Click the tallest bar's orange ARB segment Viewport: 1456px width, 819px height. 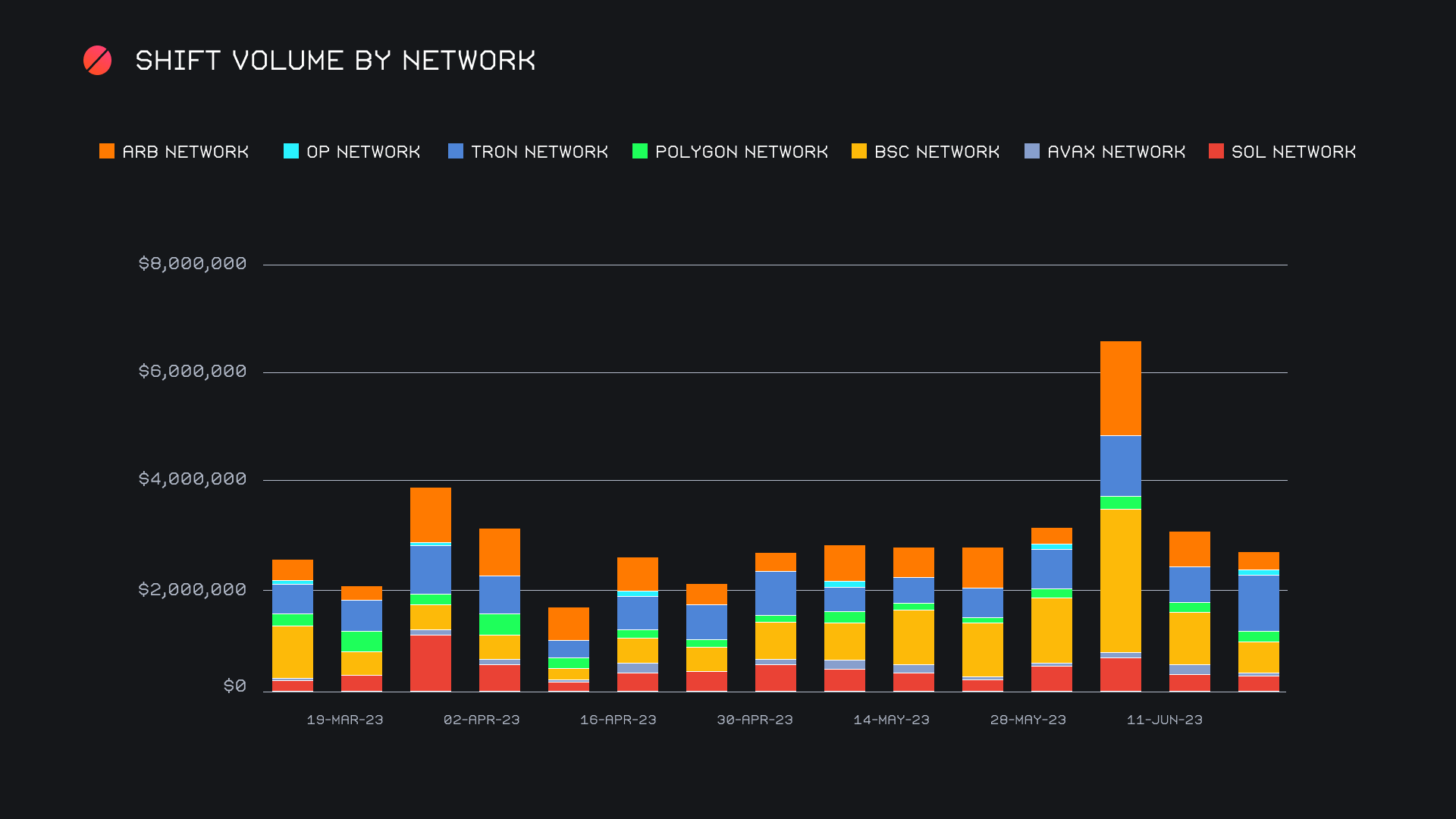[x=1120, y=388]
